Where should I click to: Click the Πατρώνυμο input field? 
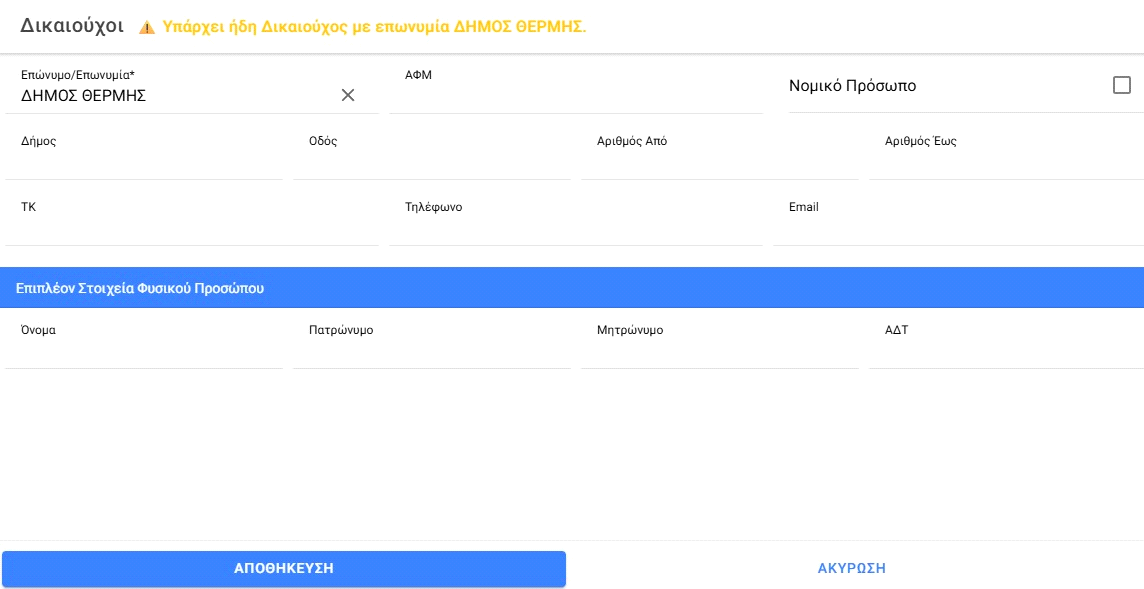pyautogui.click(x=431, y=351)
